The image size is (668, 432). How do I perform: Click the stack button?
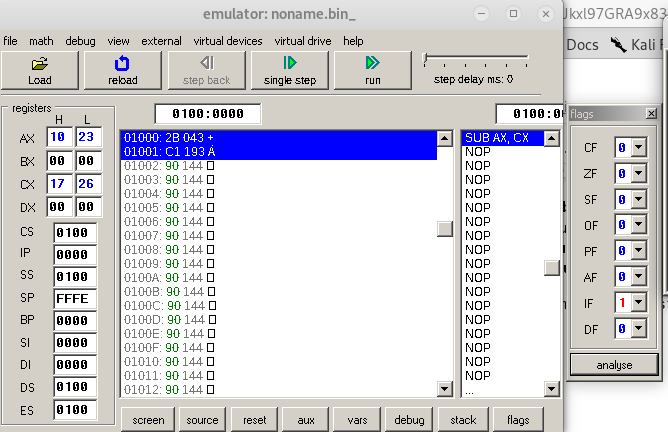(463, 420)
